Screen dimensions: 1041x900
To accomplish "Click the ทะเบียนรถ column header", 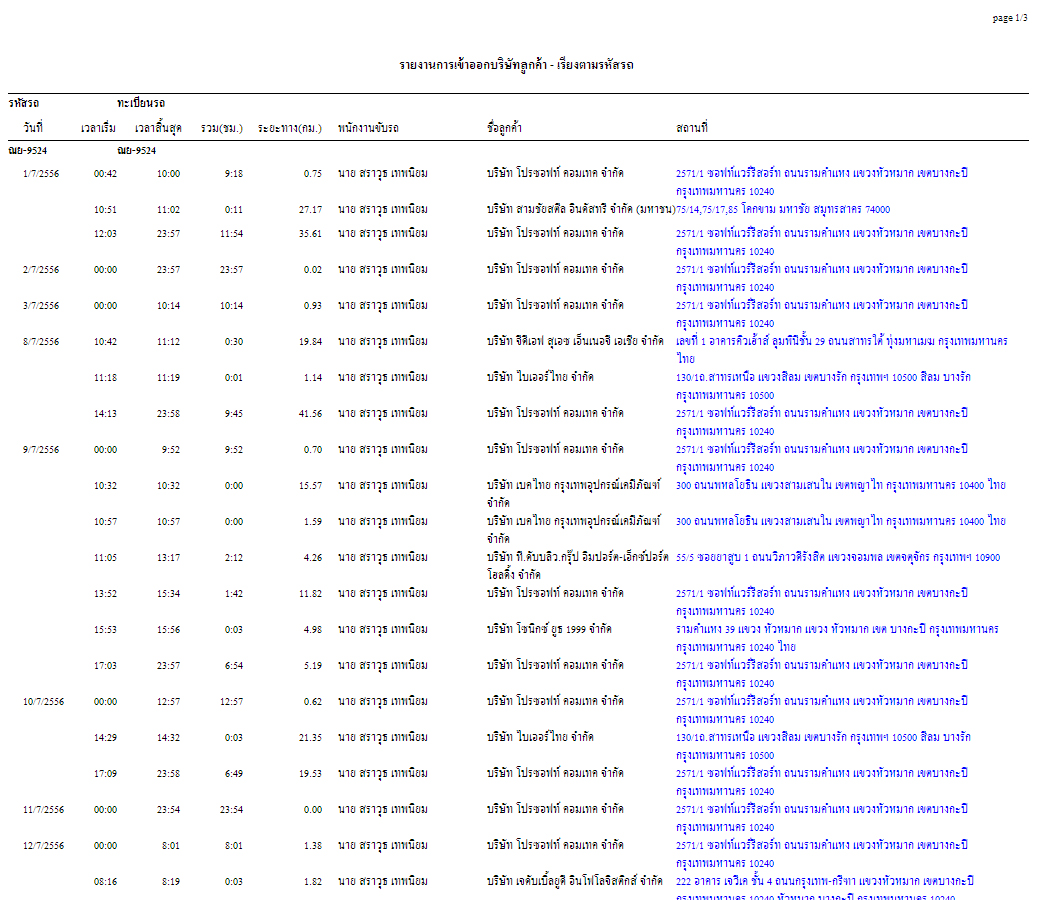I will 141,103.
